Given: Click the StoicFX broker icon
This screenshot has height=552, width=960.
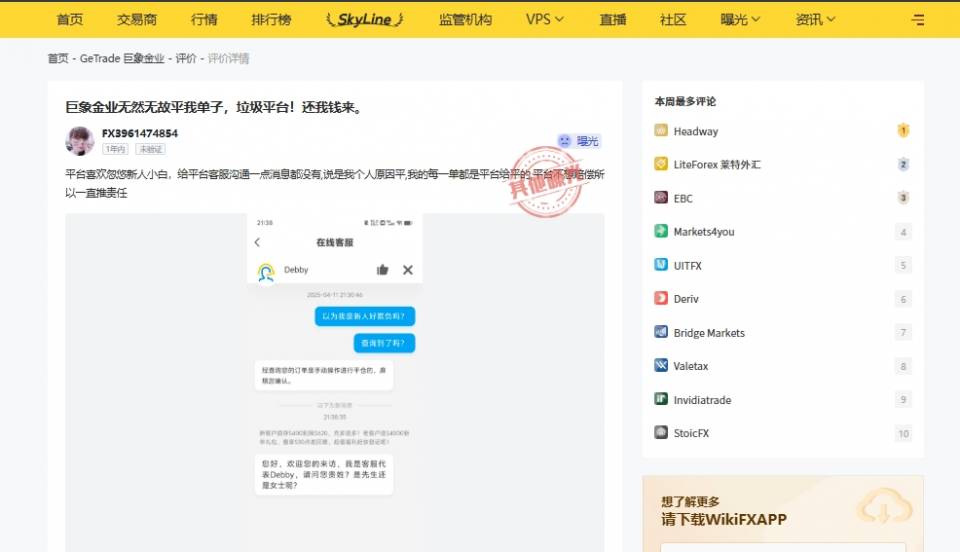Looking at the screenshot, I should tap(661, 432).
